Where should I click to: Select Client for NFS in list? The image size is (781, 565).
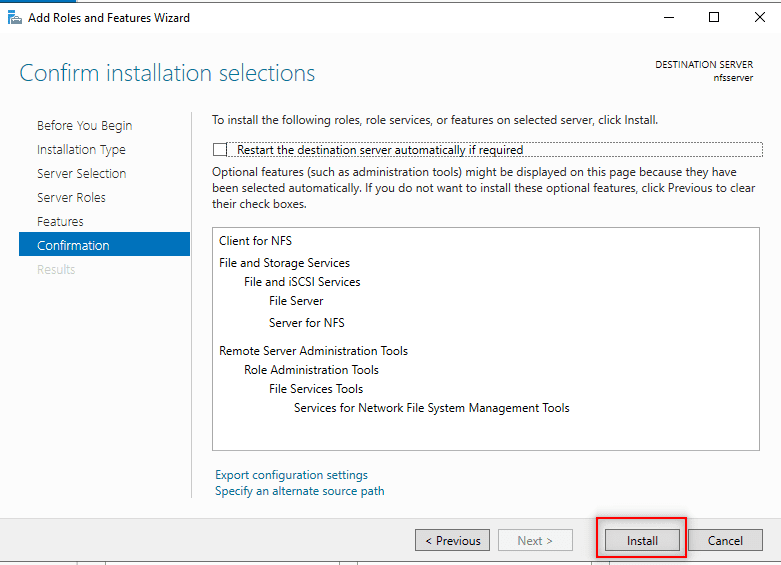pyautogui.click(x=255, y=241)
